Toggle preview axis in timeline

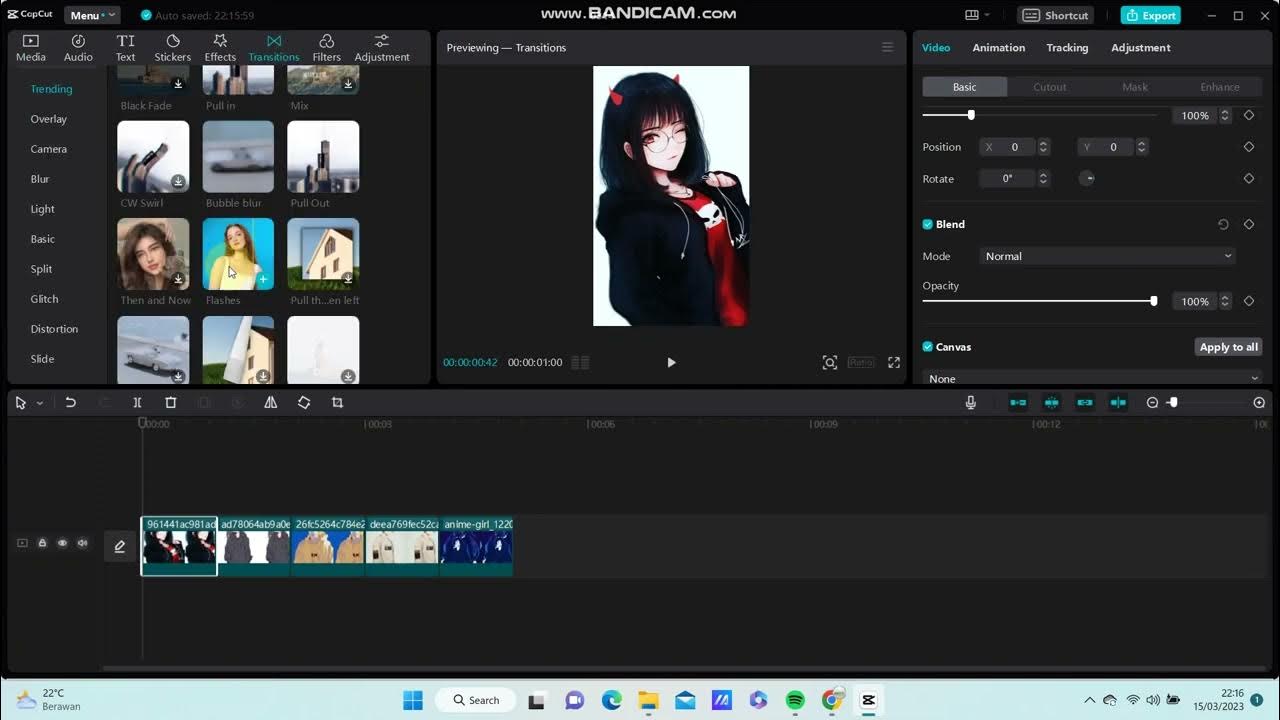[x=1118, y=402]
